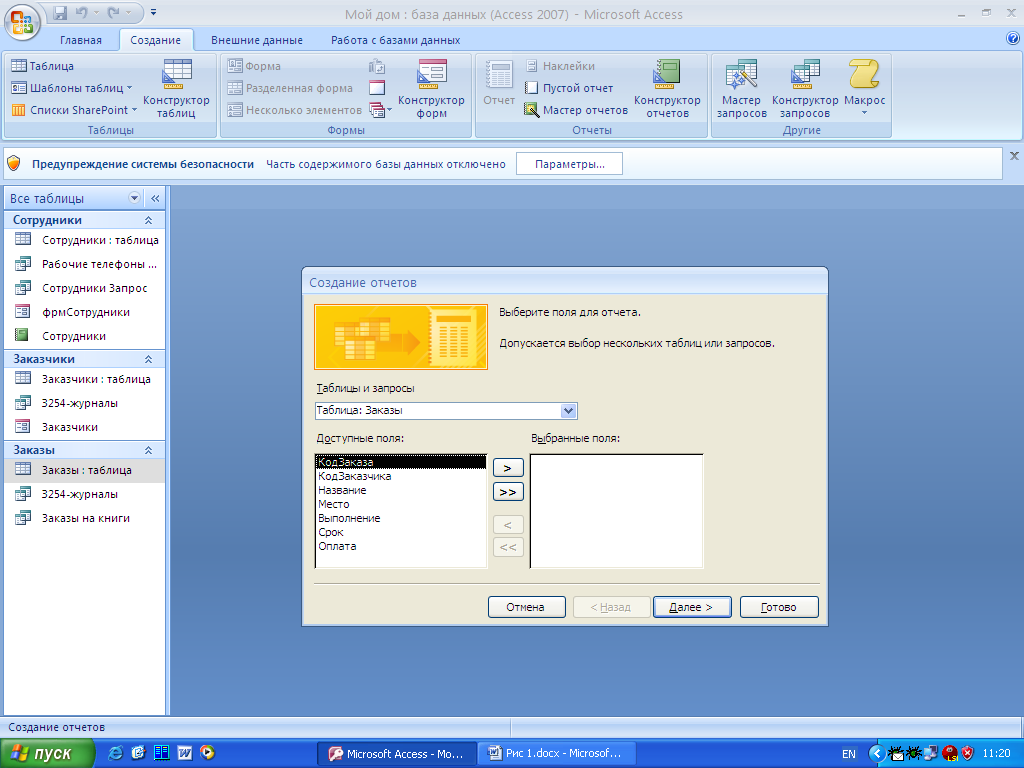Screen dimensions: 1024x768
Task: Add selected field with > button
Action: click(x=508, y=468)
